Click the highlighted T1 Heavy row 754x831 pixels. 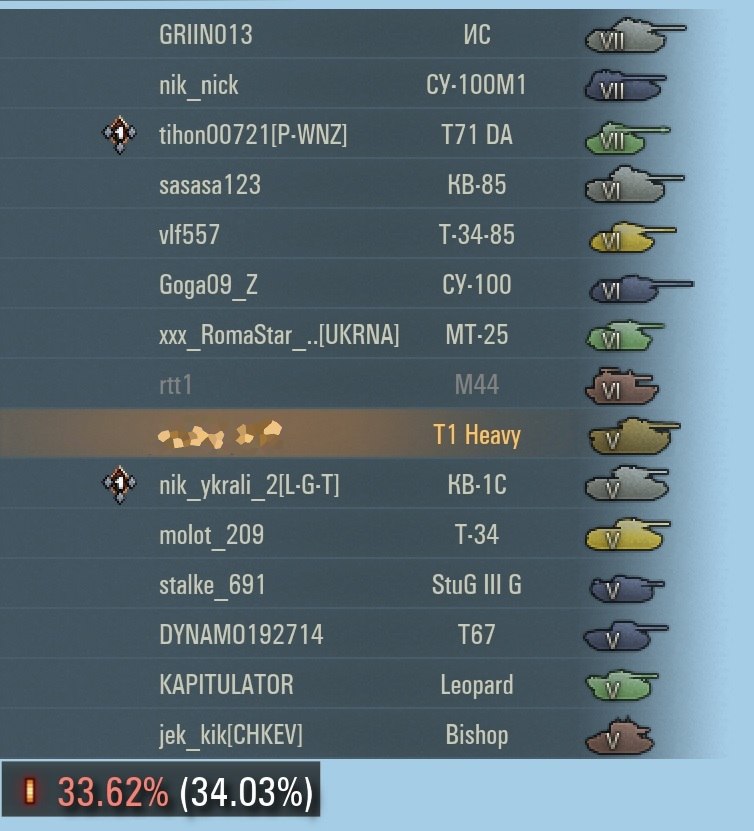(x=339, y=435)
